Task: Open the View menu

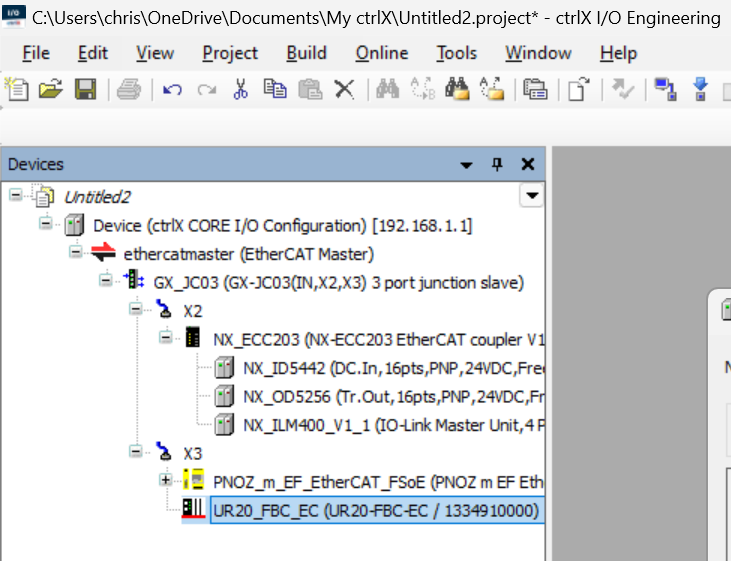Action: pyautogui.click(x=155, y=53)
